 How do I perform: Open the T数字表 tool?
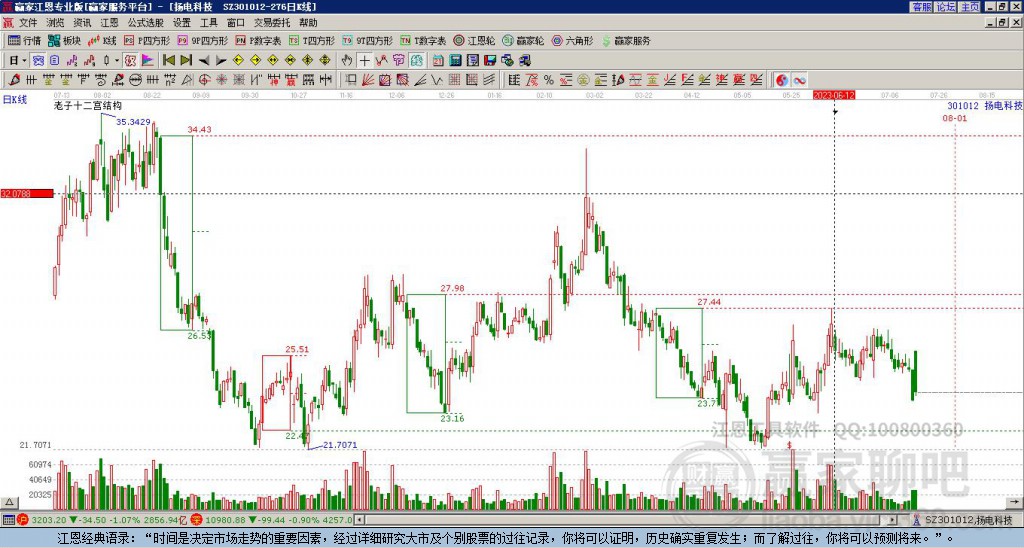[423, 40]
